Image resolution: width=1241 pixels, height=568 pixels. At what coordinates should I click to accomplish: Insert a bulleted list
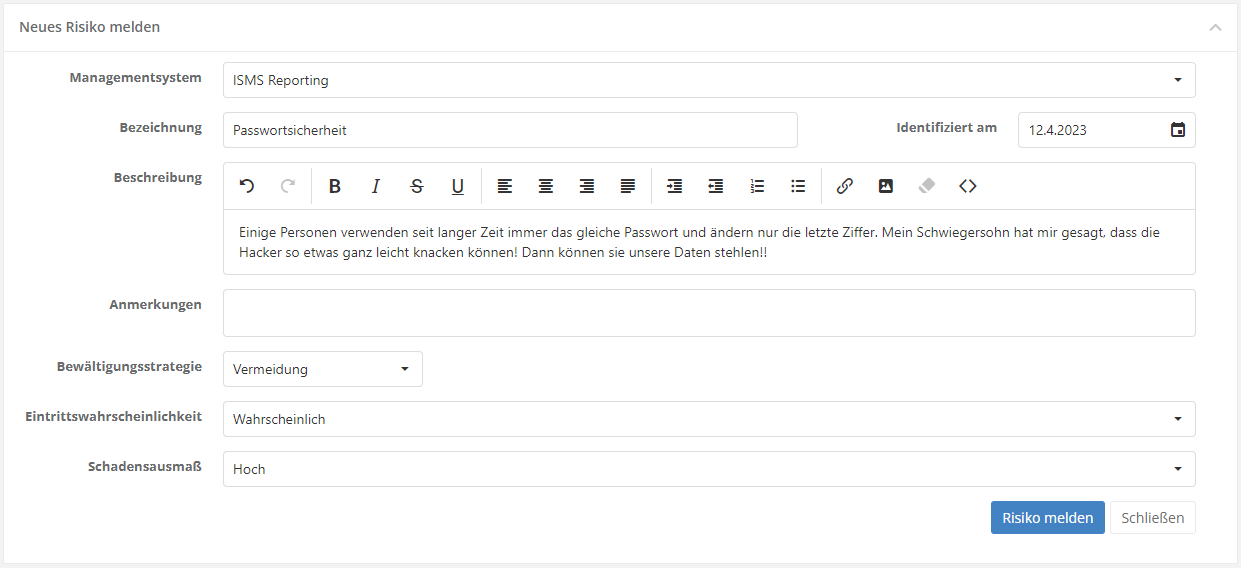[798, 186]
